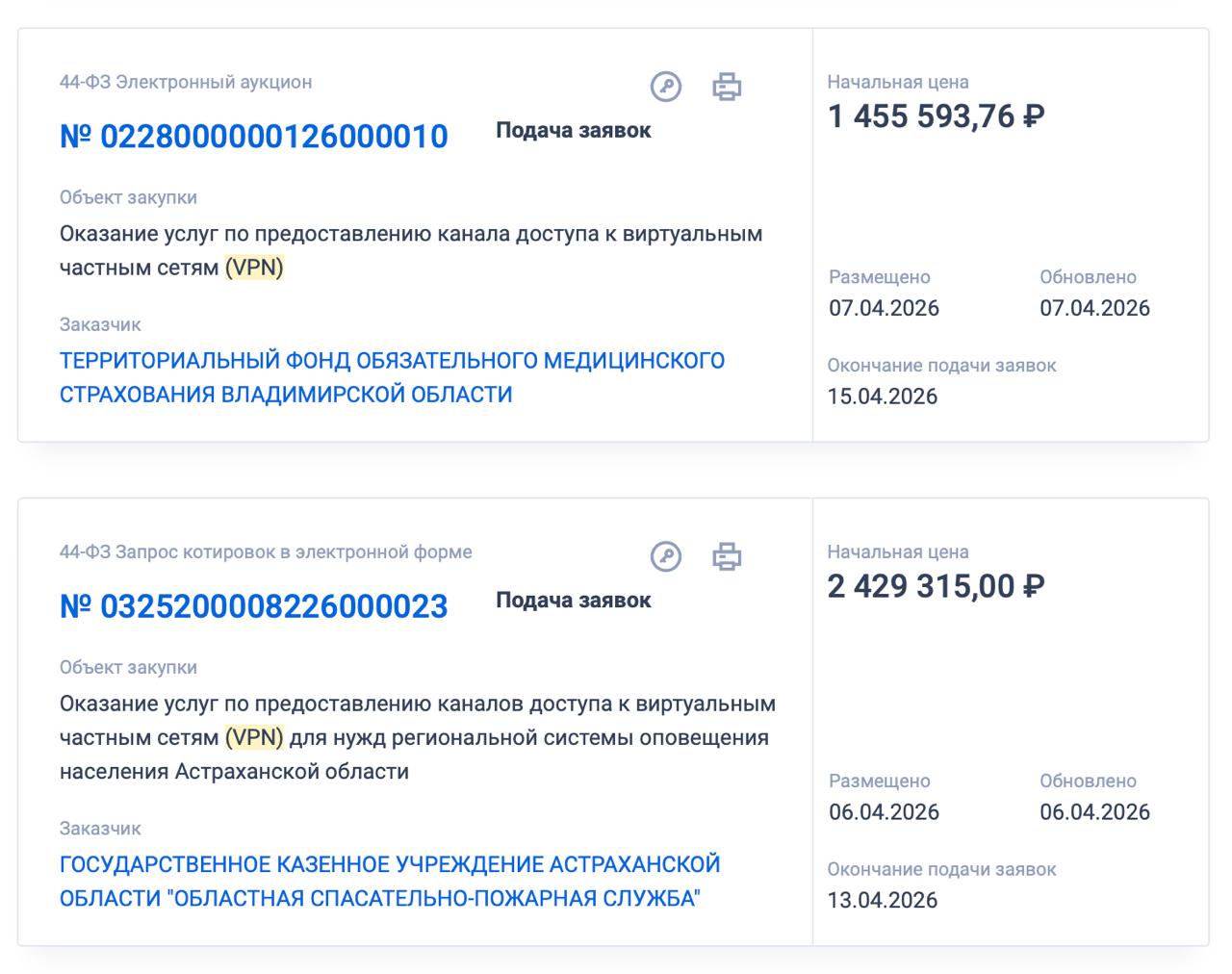Click the key icon on the Astrakhan quotation card

pos(666,556)
